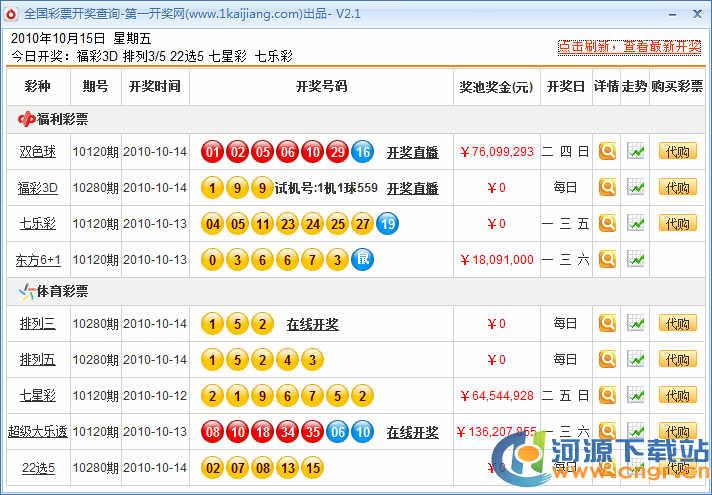
Task: Click 代购 button for 排列三
Action: [677, 323]
